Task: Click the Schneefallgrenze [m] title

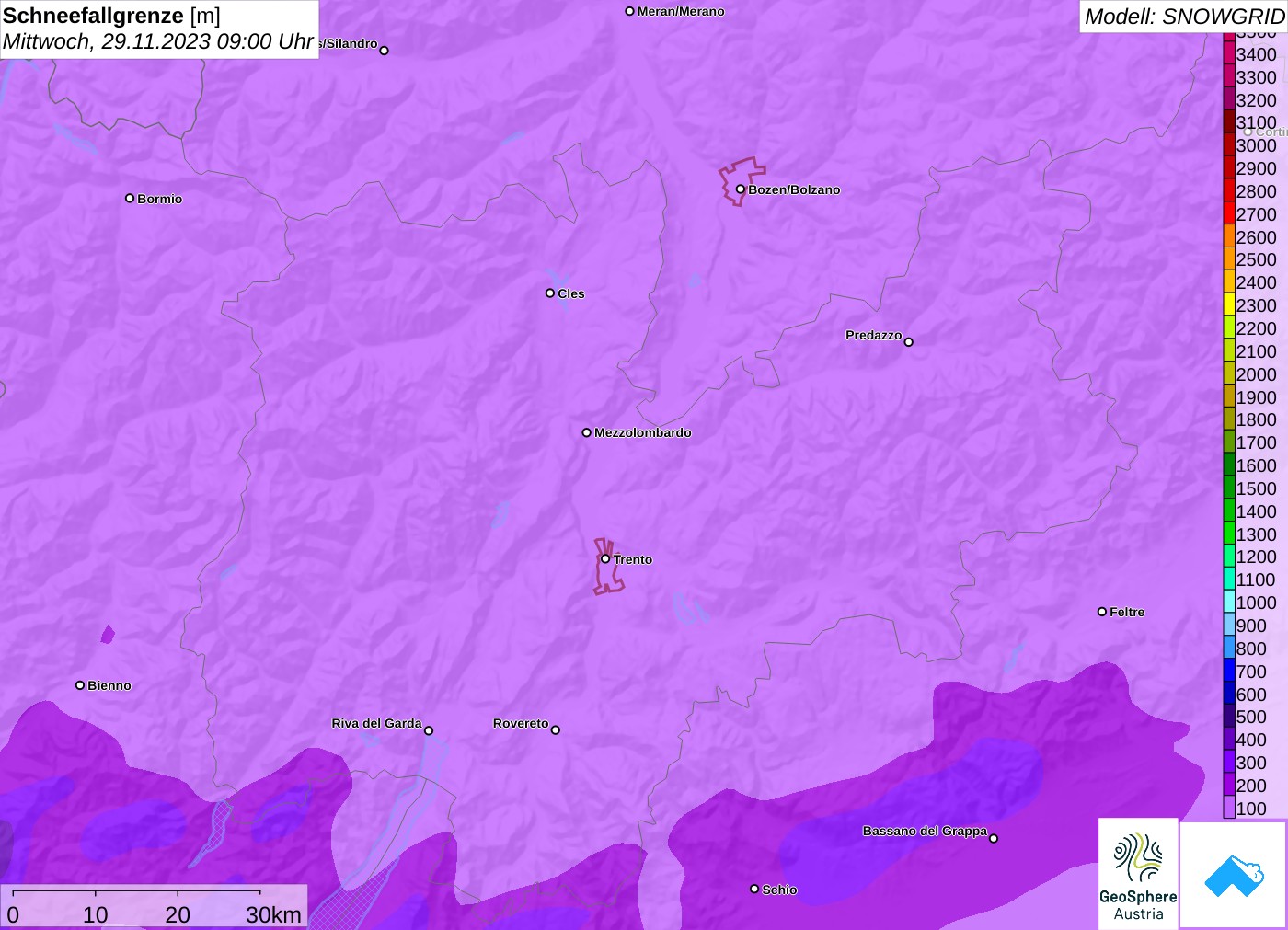Action: point(111,16)
